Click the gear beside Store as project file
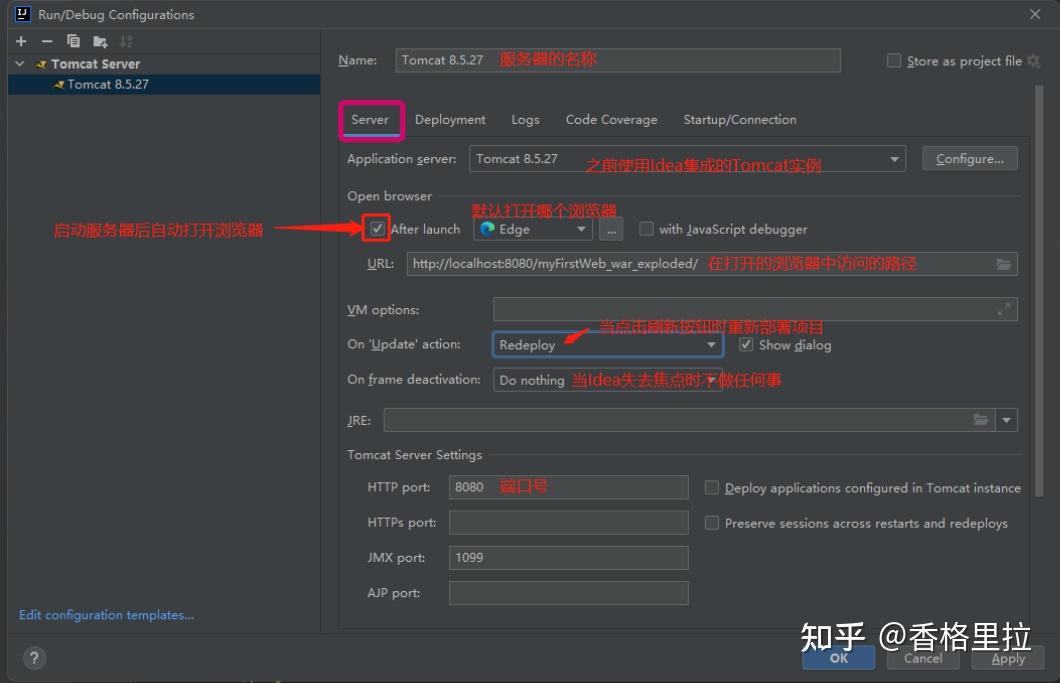The height and width of the screenshot is (683, 1060). (x=1030, y=60)
